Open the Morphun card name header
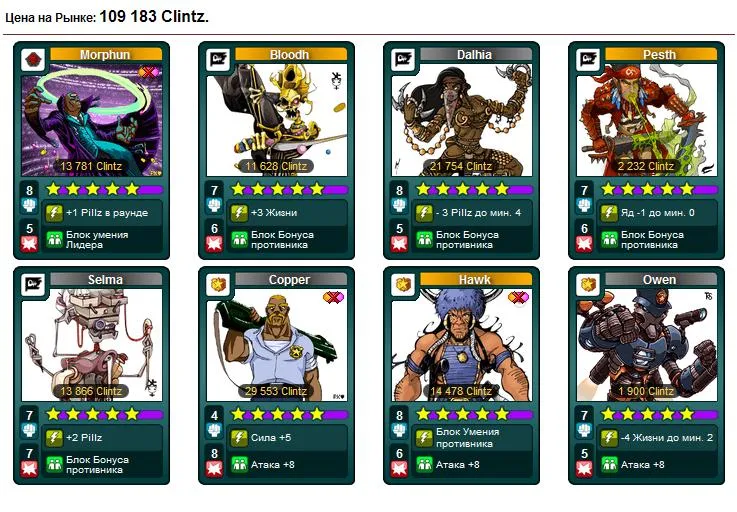 [x=106, y=55]
